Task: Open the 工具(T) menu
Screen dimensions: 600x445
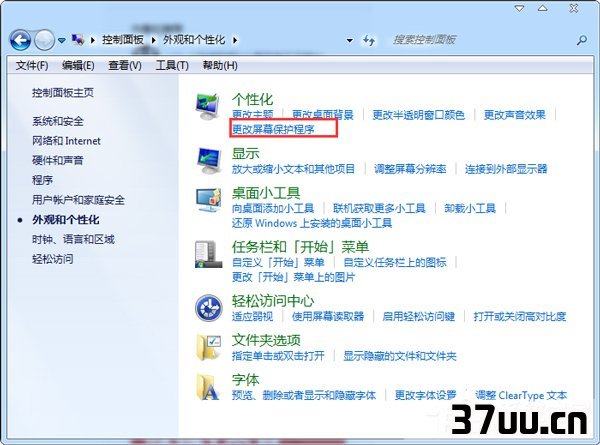Action: pos(172,65)
